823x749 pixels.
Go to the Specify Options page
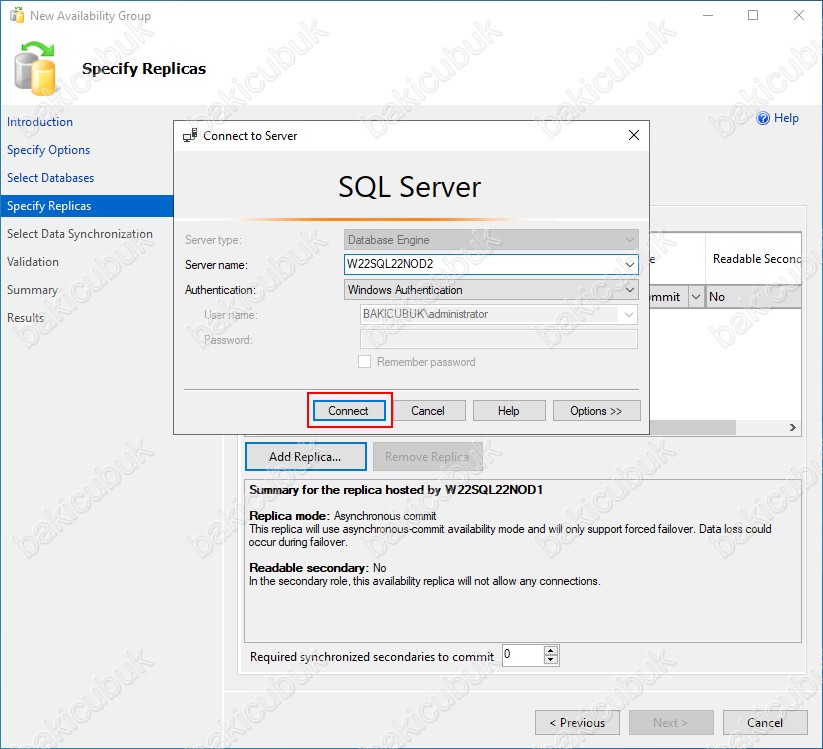pos(48,150)
